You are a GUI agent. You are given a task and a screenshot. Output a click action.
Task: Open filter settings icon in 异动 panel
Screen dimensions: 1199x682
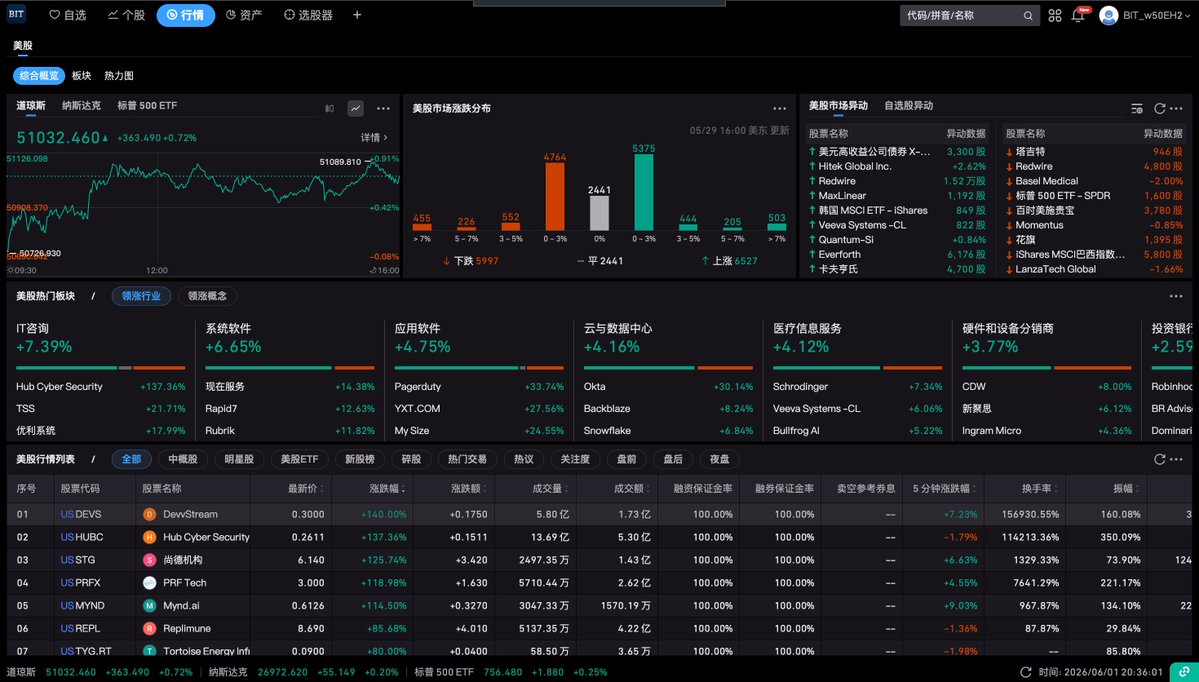point(1137,109)
